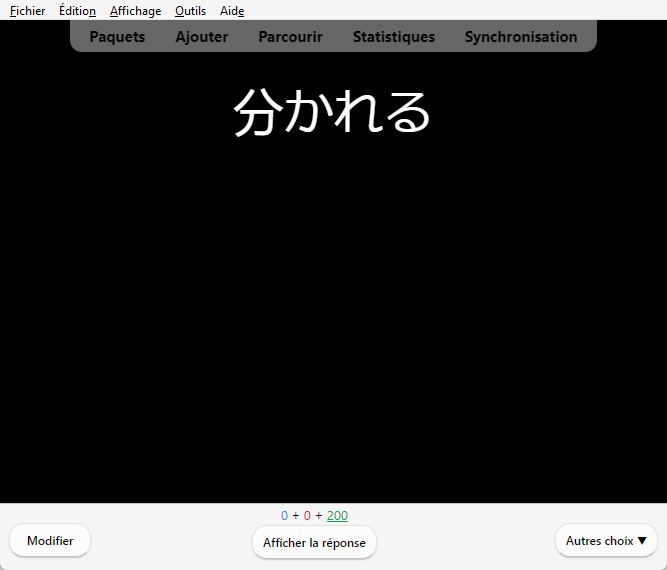Click the blue new-cards count 0
This screenshot has width=667, height=570.
click(284, 516)
